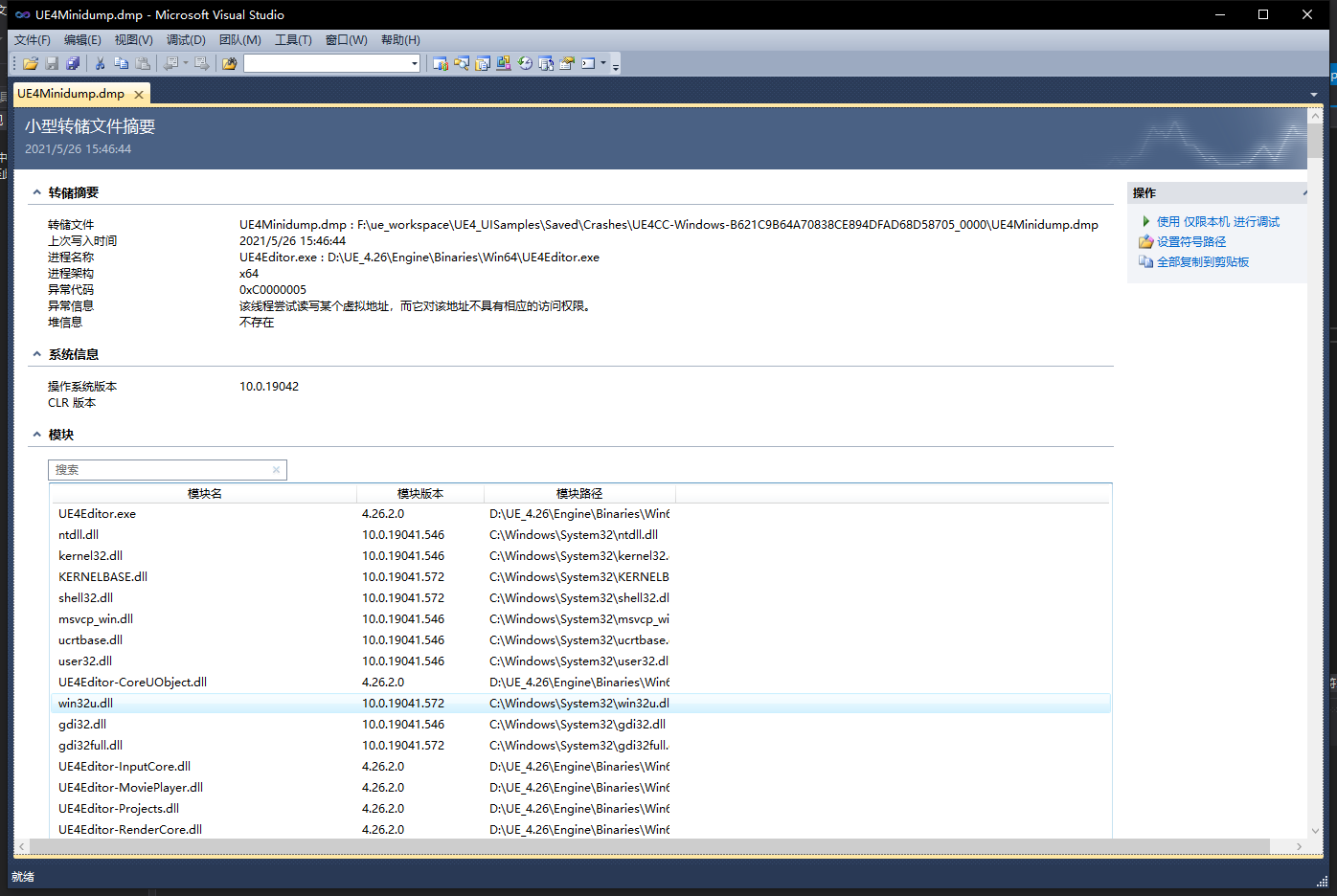Viewport: 1337px width, 896px height.
Task: Select the gdi32full.dll module row
Action: point(580,746)
